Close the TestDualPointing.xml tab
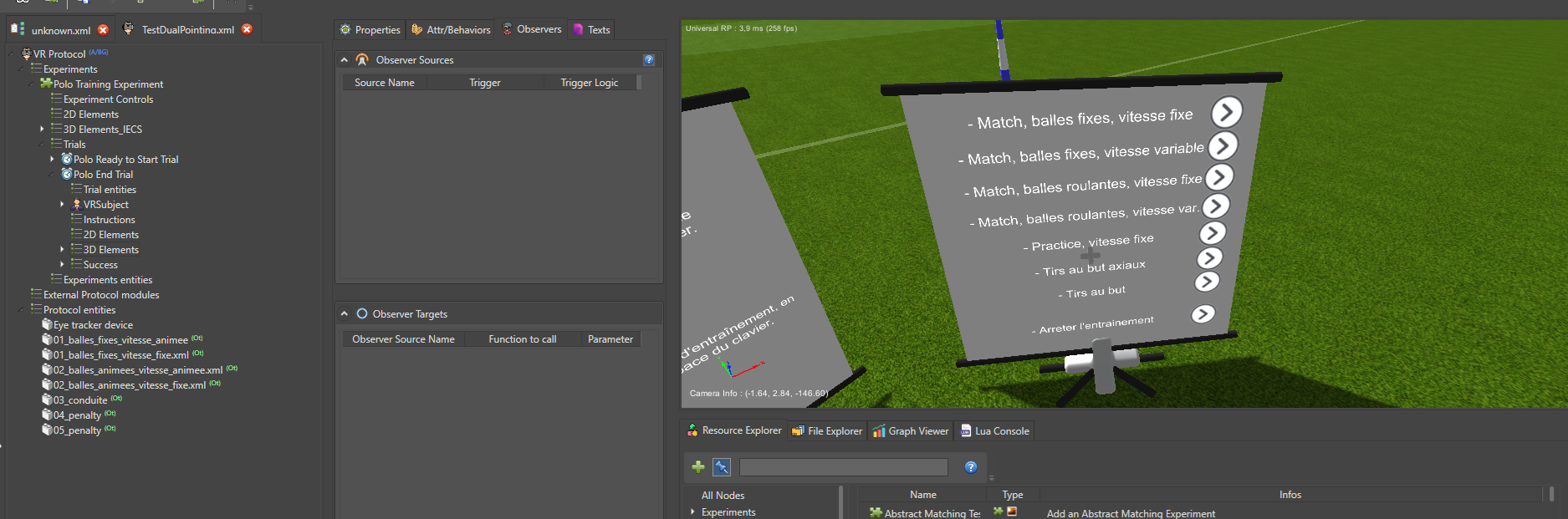 coord(247,29)
